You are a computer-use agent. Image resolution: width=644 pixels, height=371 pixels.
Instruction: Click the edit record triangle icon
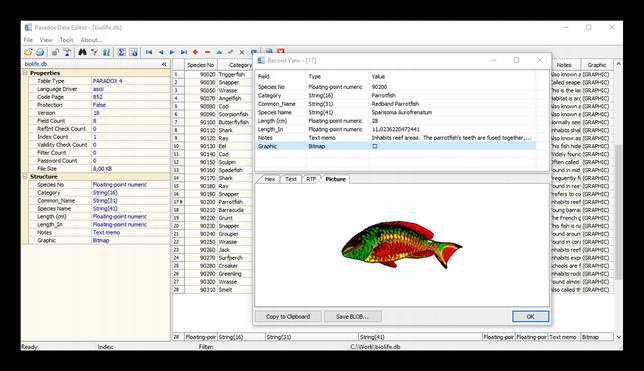click(x=219, y=52)
